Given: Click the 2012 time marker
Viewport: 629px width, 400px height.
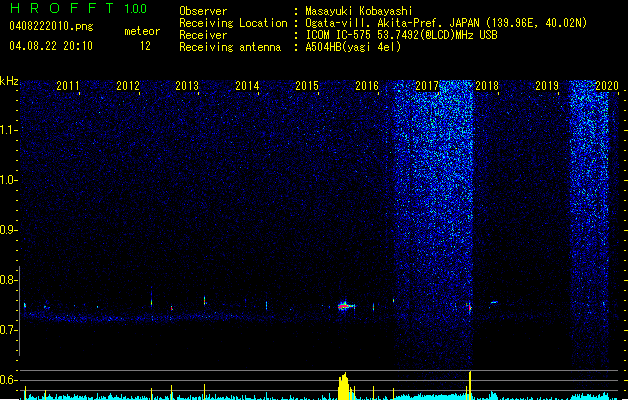Looking at the screenshot, I should [128, 86].
